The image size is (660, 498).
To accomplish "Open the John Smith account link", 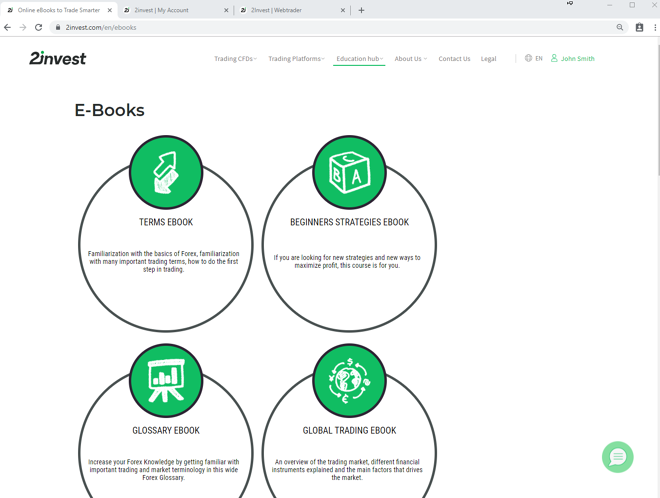I will click(x=578, y=59).
